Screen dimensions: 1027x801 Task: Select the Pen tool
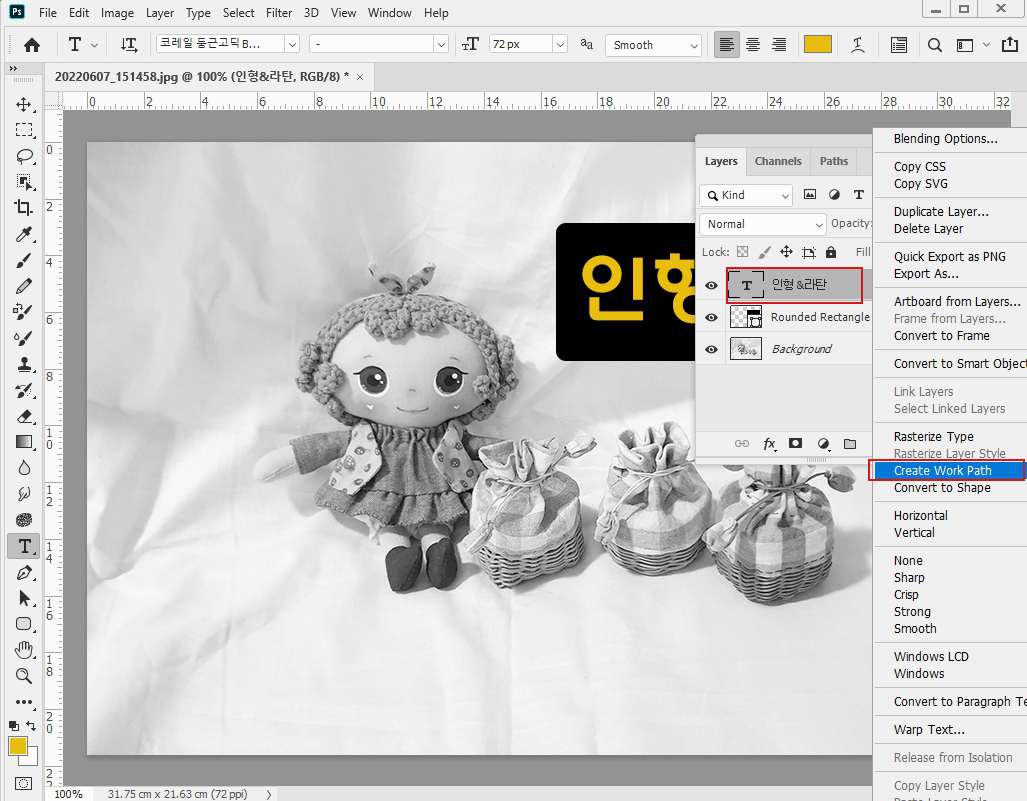tap(24, 572)
